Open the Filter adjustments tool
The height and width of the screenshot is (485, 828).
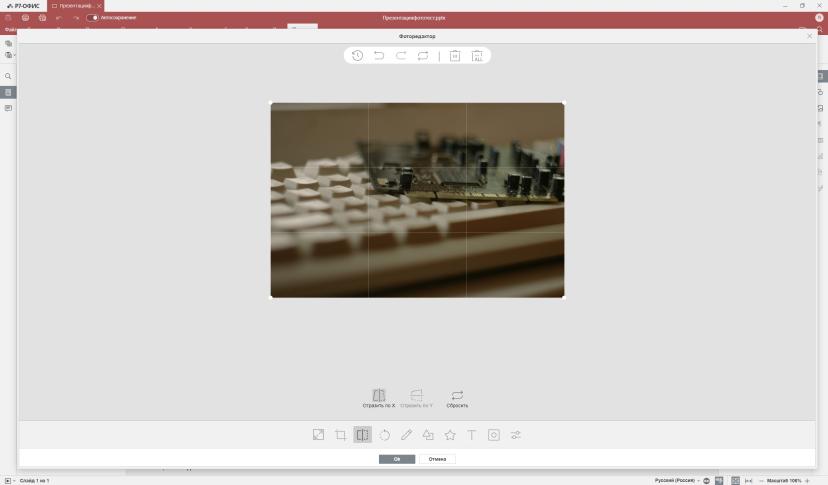tap(515, 435)
